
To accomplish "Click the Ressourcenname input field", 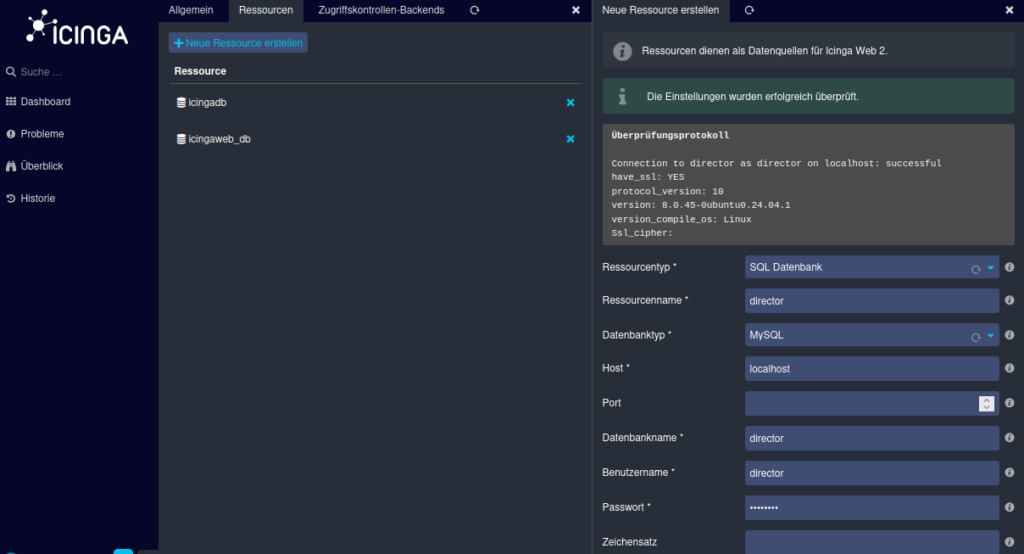I will [x=872, y=301].
